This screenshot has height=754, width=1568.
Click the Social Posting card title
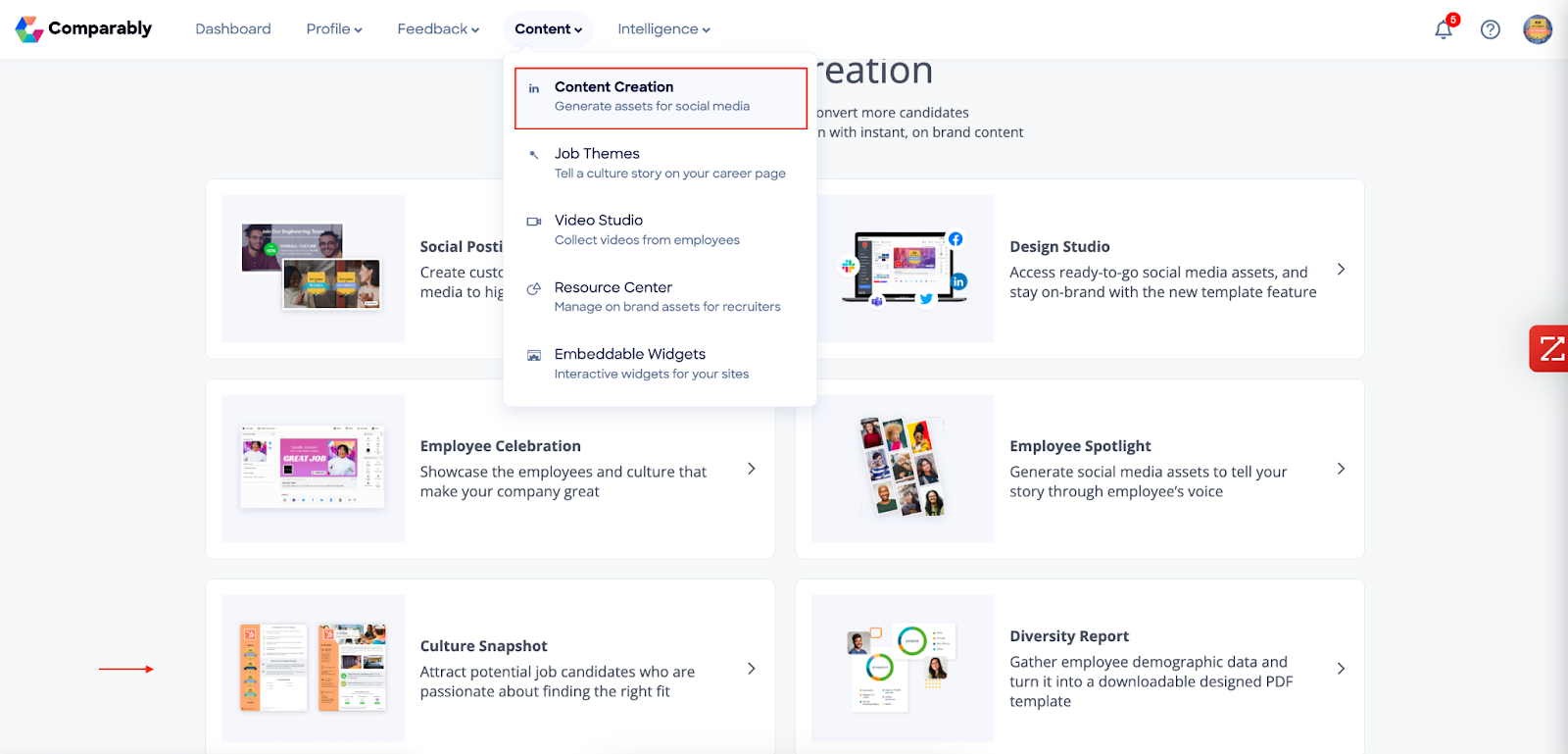click(x=462, y=247)
